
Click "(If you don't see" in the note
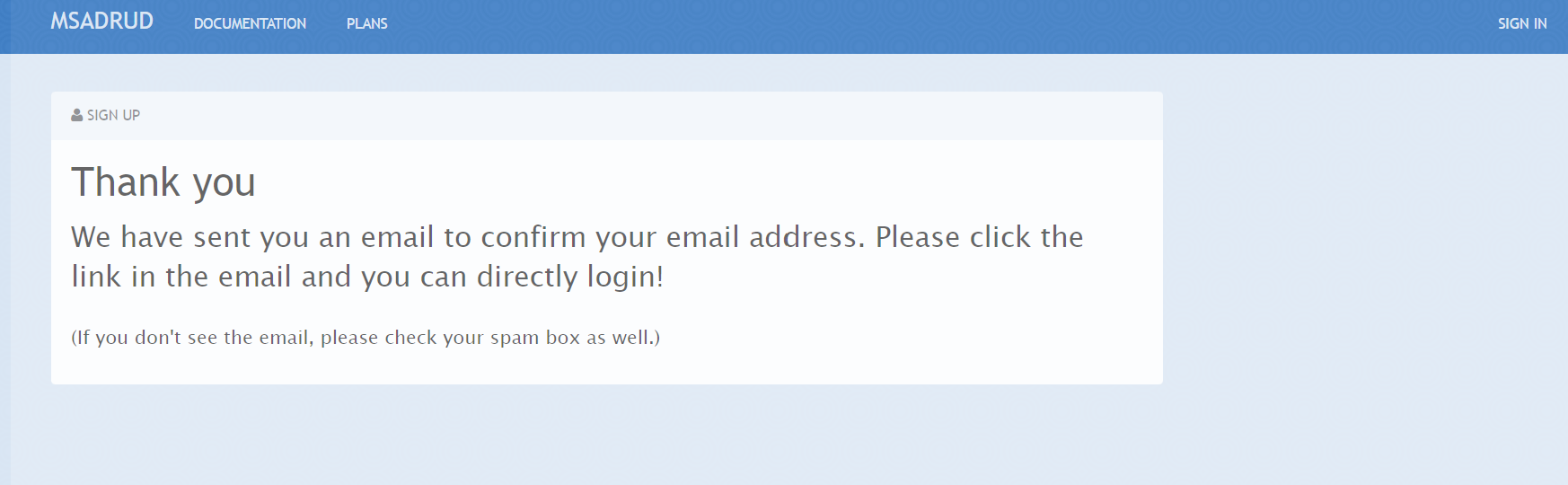[144, 338]
